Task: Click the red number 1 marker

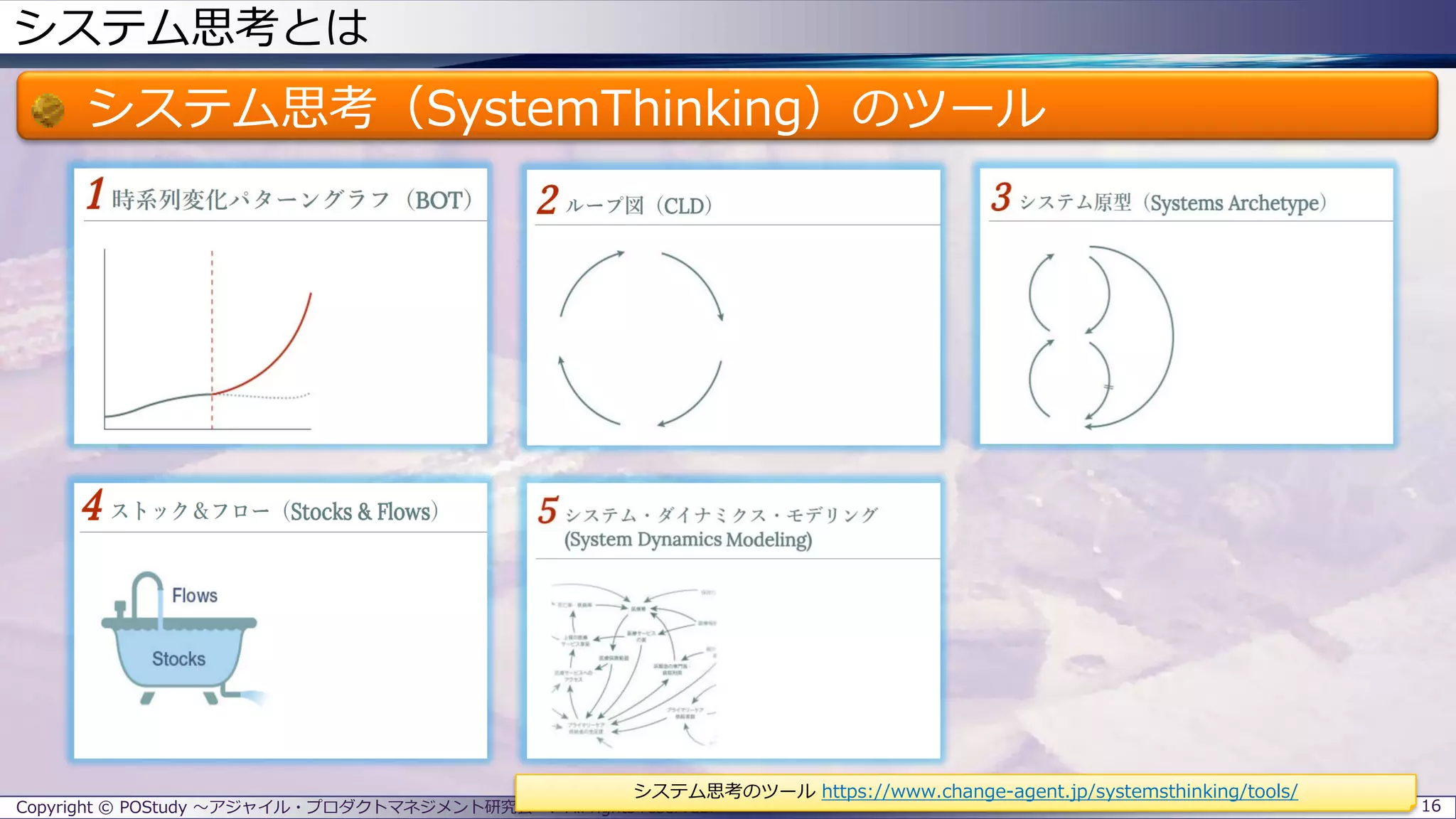Action: tap(95, 193)
